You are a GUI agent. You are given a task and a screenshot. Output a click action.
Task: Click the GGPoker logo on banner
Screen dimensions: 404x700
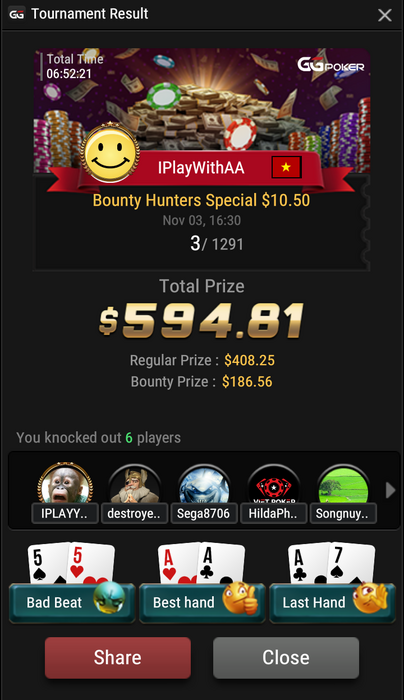(331, 65)
